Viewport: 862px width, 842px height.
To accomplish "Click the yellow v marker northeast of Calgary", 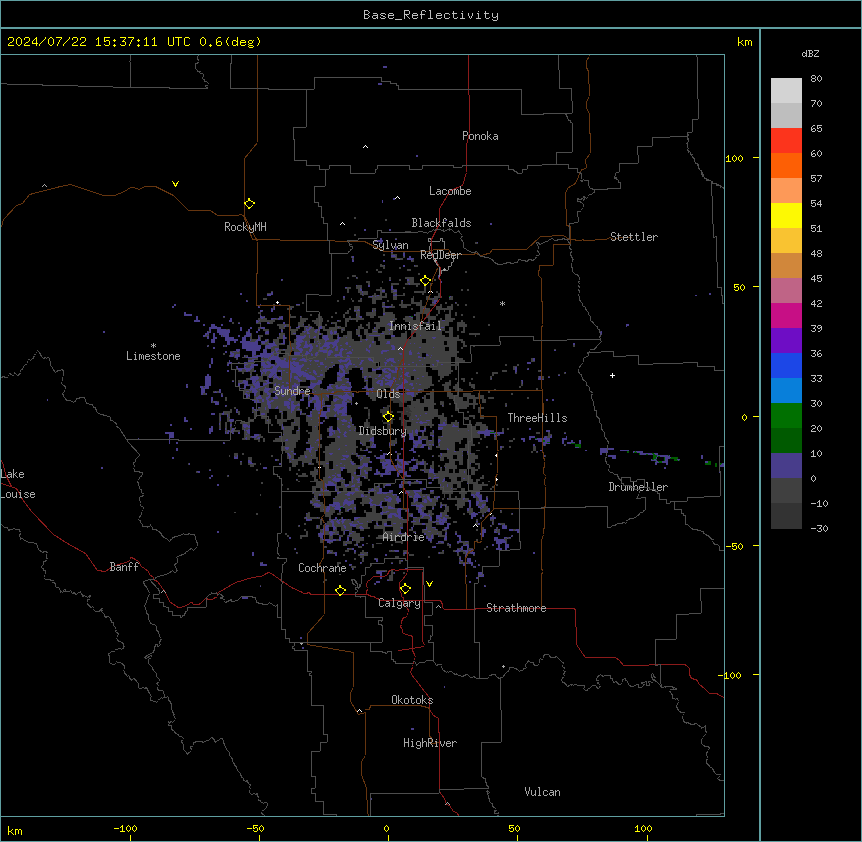I will tap(429, 584).
